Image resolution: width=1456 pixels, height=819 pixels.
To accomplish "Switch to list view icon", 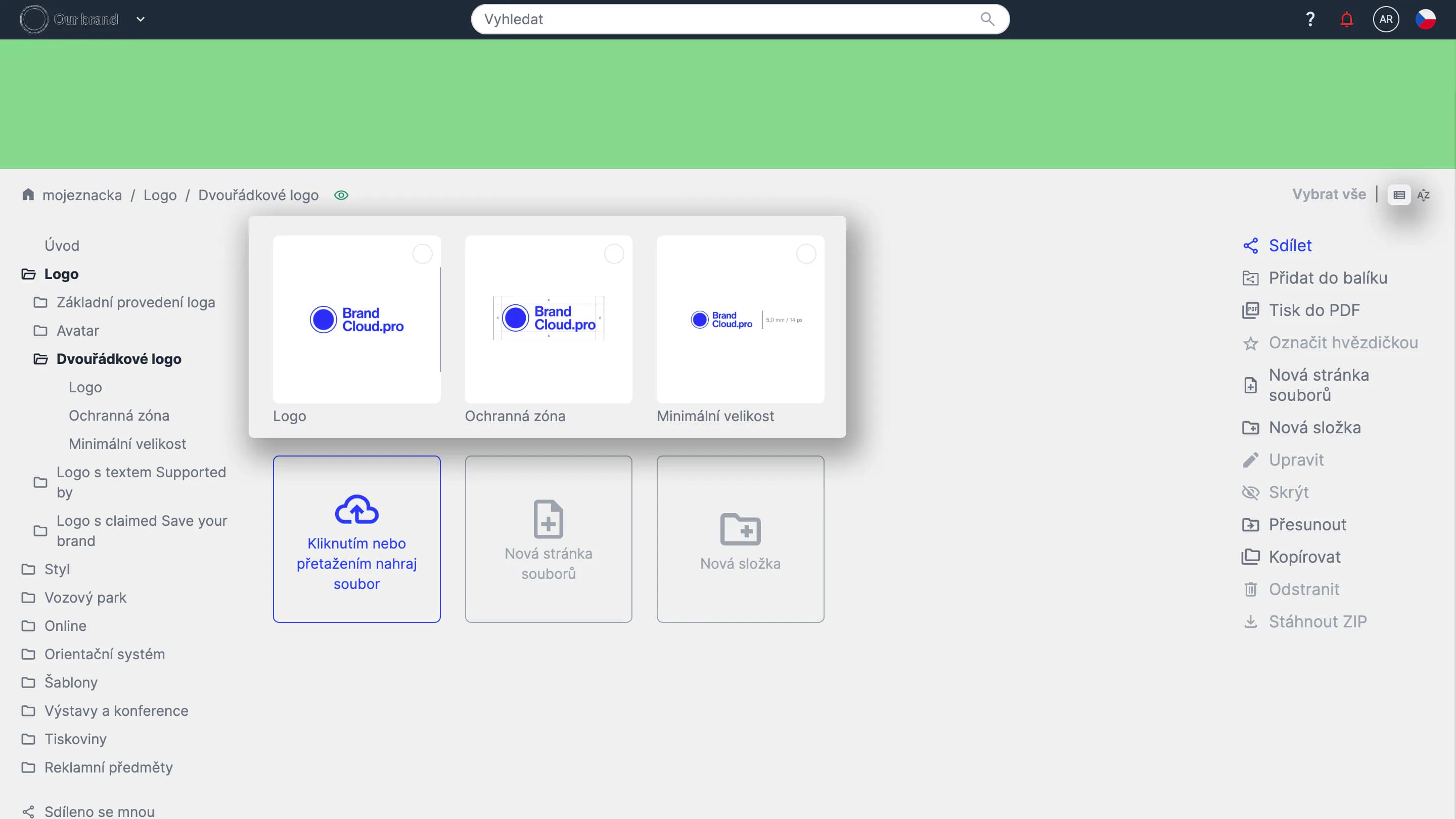I will 1399,195.
